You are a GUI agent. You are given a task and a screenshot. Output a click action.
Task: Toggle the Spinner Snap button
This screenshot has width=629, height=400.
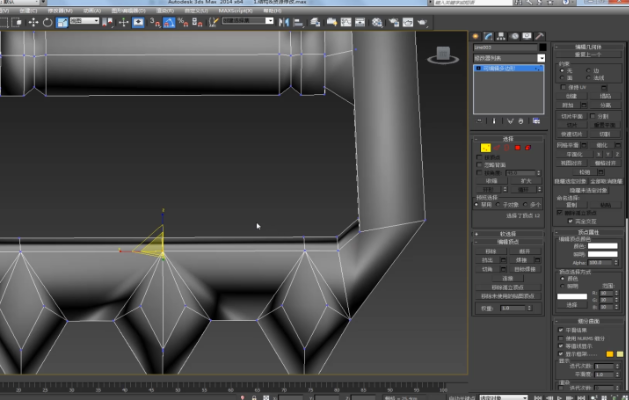[x=197, y=22]
